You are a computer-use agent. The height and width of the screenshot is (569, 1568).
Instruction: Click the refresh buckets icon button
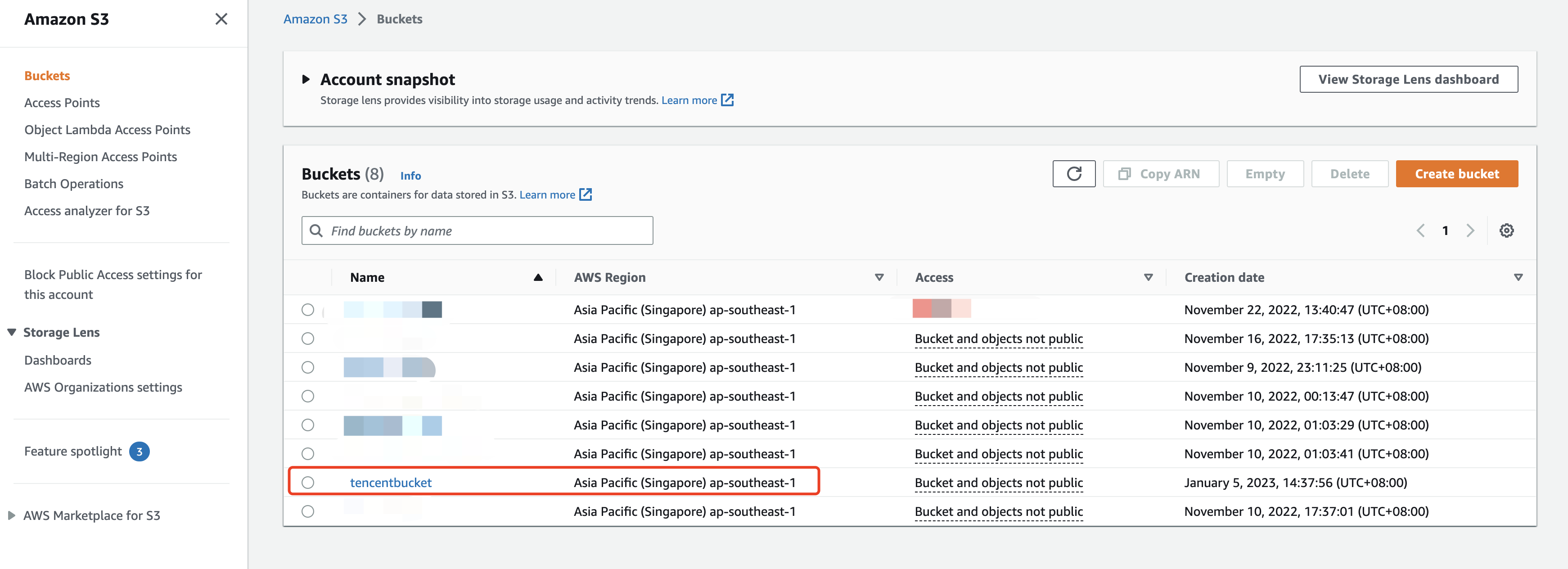click(x=1073, y=174)
